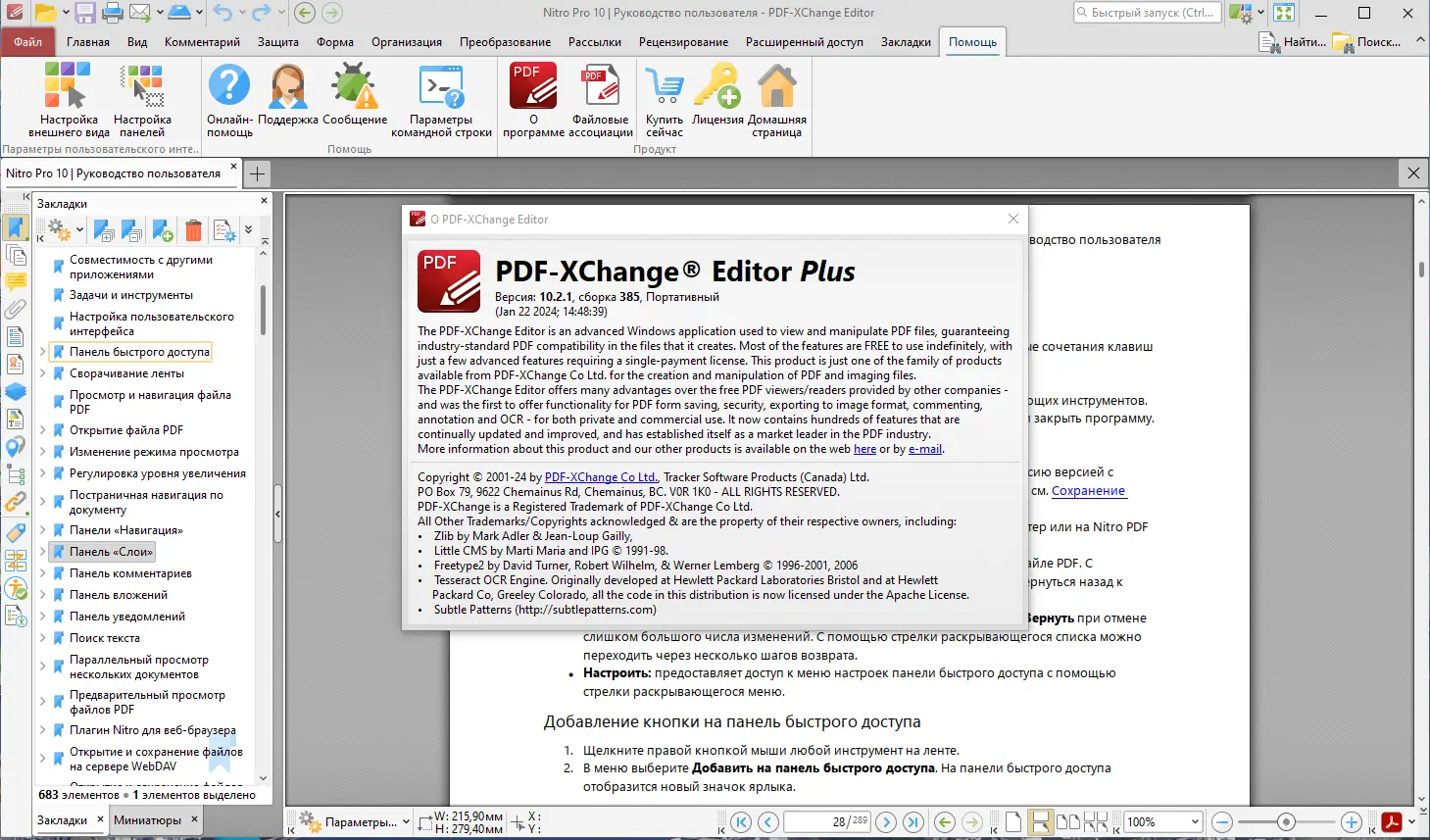
Task: Click the Быстрый запуск quick launch field
Action: click(x=1147, y=13)
